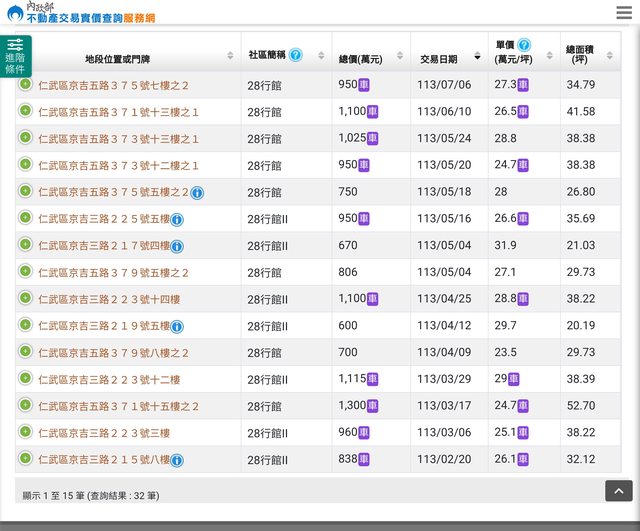
Task: Expand row details for 京吉五路375號七樓之2
Action: (x=25, y=84)
